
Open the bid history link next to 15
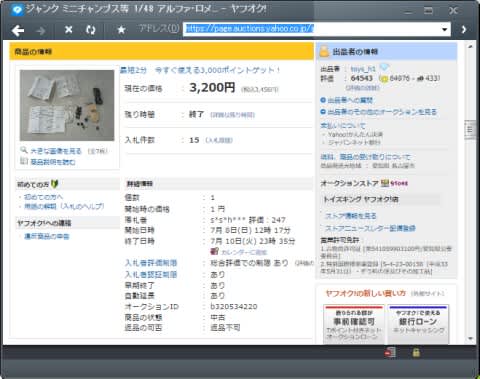coord(219,140)
